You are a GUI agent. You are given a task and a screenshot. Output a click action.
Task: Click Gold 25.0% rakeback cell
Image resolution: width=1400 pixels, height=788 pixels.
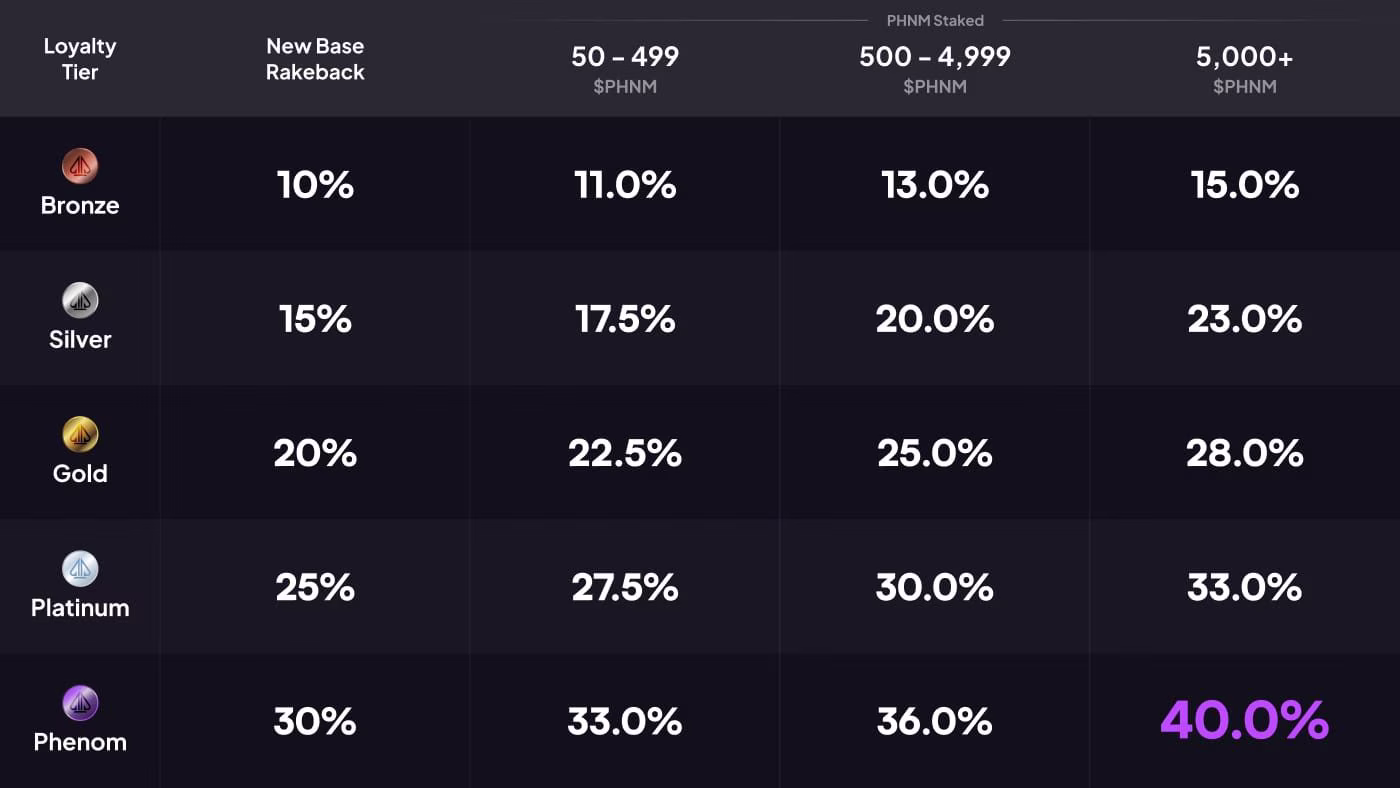[935, 453]
